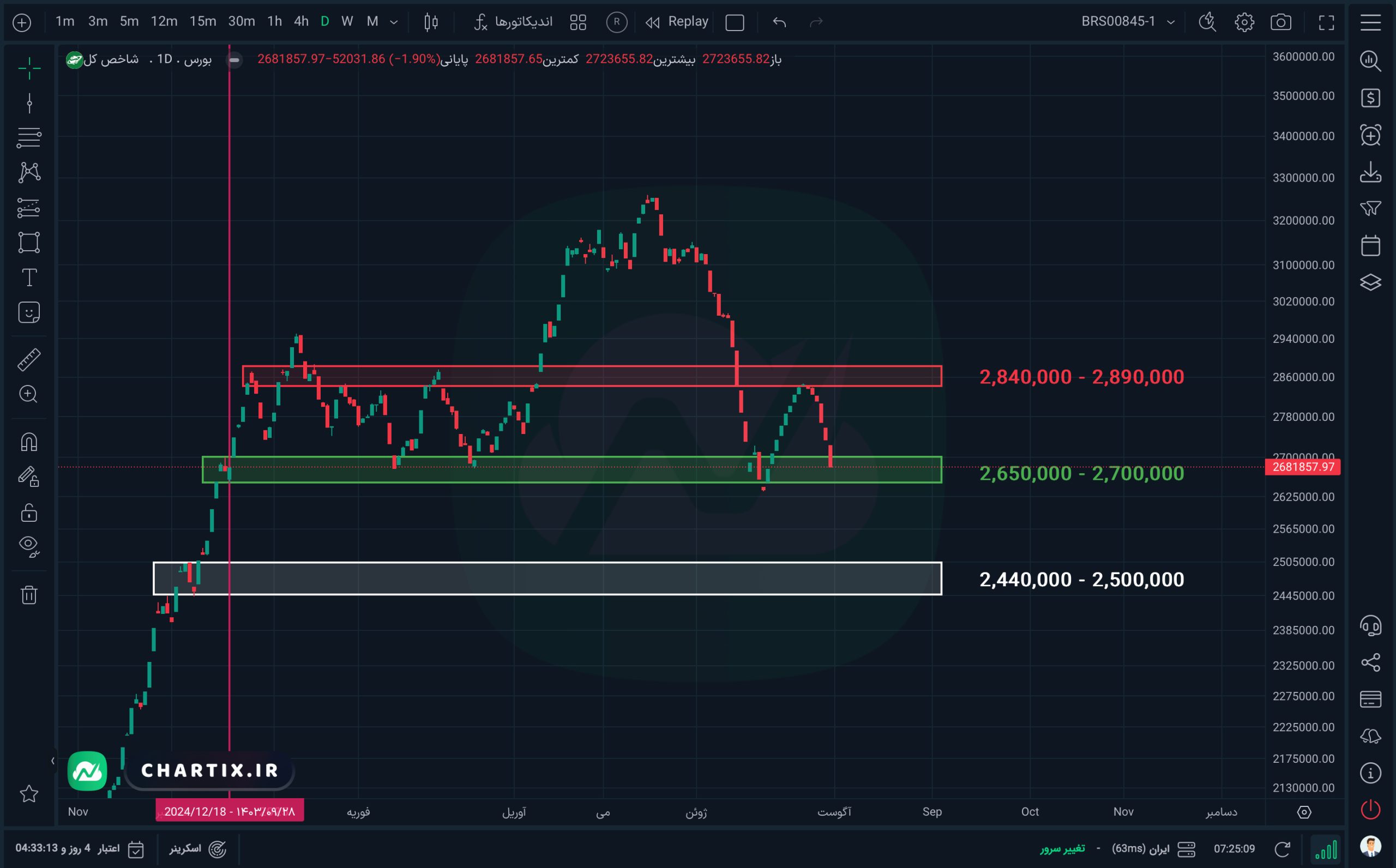1396x868 pixels.
Task: Open the trash delete drawings tool
Action: tap(29, 595)
